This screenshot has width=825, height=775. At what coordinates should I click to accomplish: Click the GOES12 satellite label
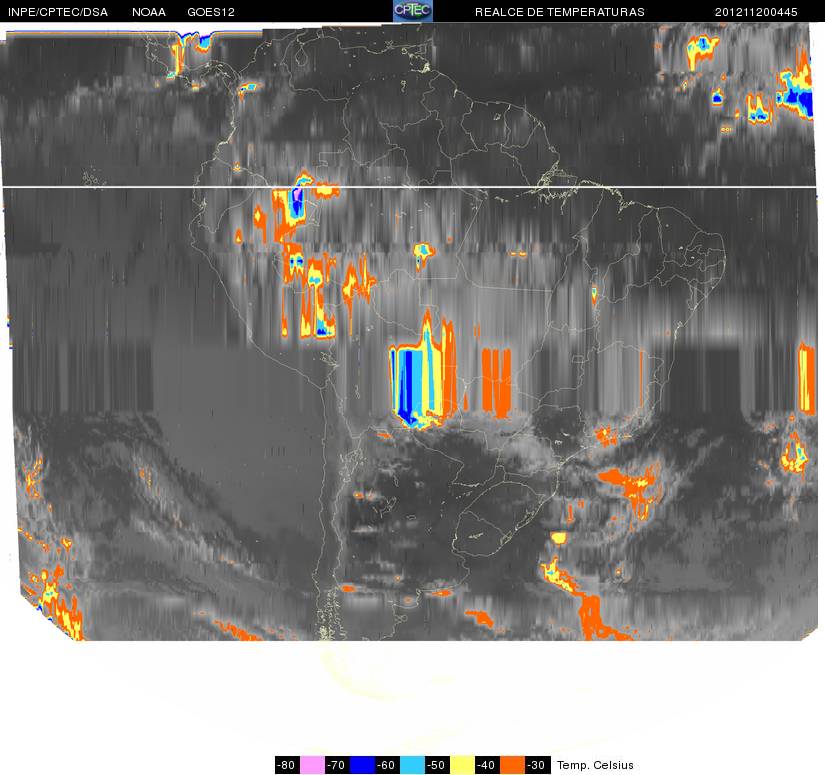click(x=211, y=12)
